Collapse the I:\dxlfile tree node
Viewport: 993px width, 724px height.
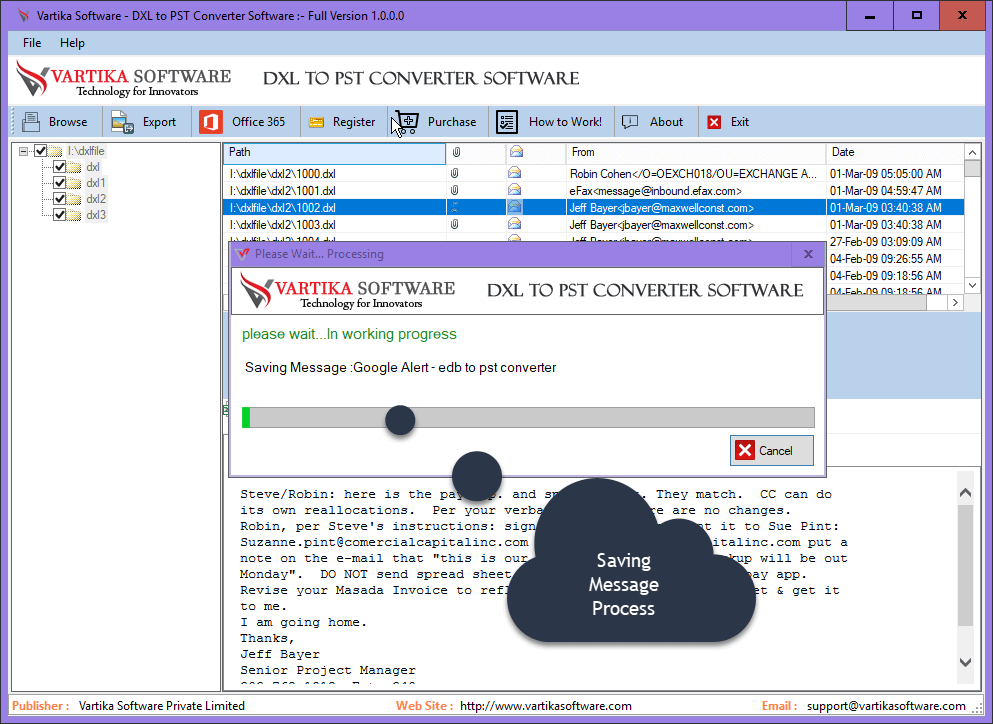click(23, 151)
